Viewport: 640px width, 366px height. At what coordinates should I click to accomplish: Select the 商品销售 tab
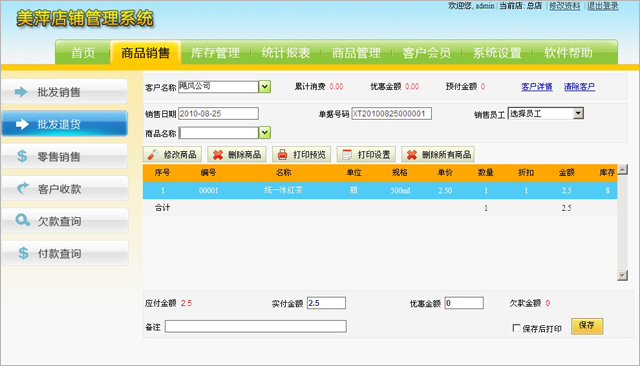[145, 53]
